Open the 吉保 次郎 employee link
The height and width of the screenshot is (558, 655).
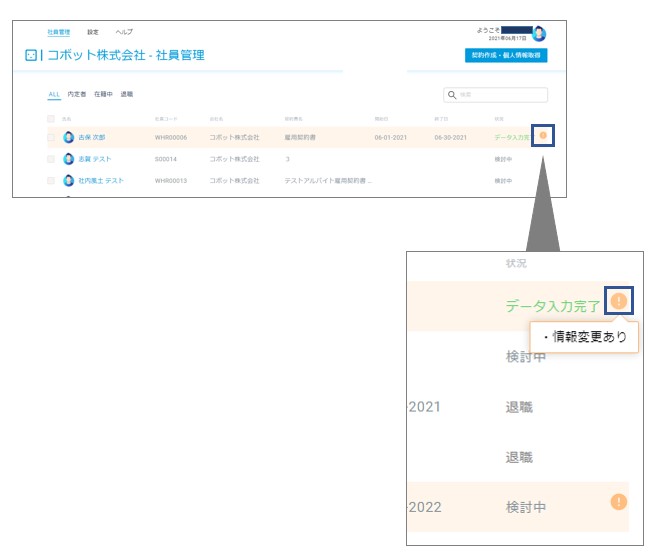pos(92,137)
